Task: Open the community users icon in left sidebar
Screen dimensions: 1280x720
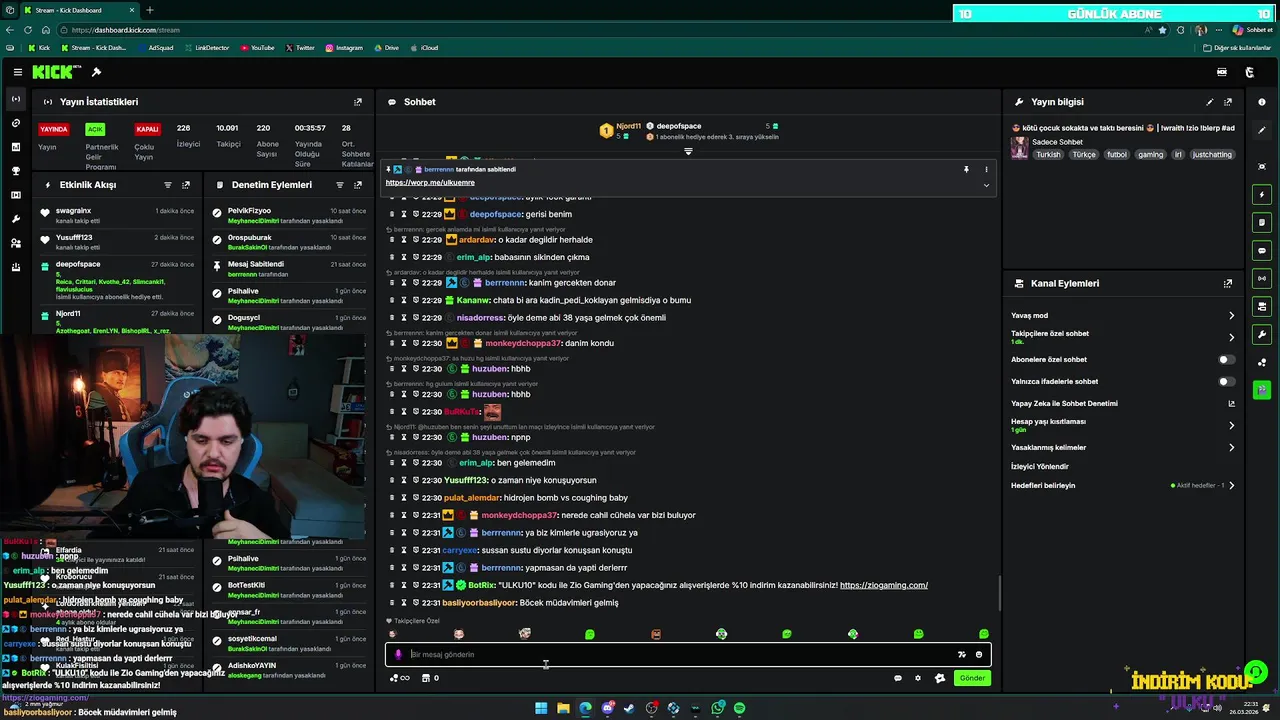Action: click(16, 243)
